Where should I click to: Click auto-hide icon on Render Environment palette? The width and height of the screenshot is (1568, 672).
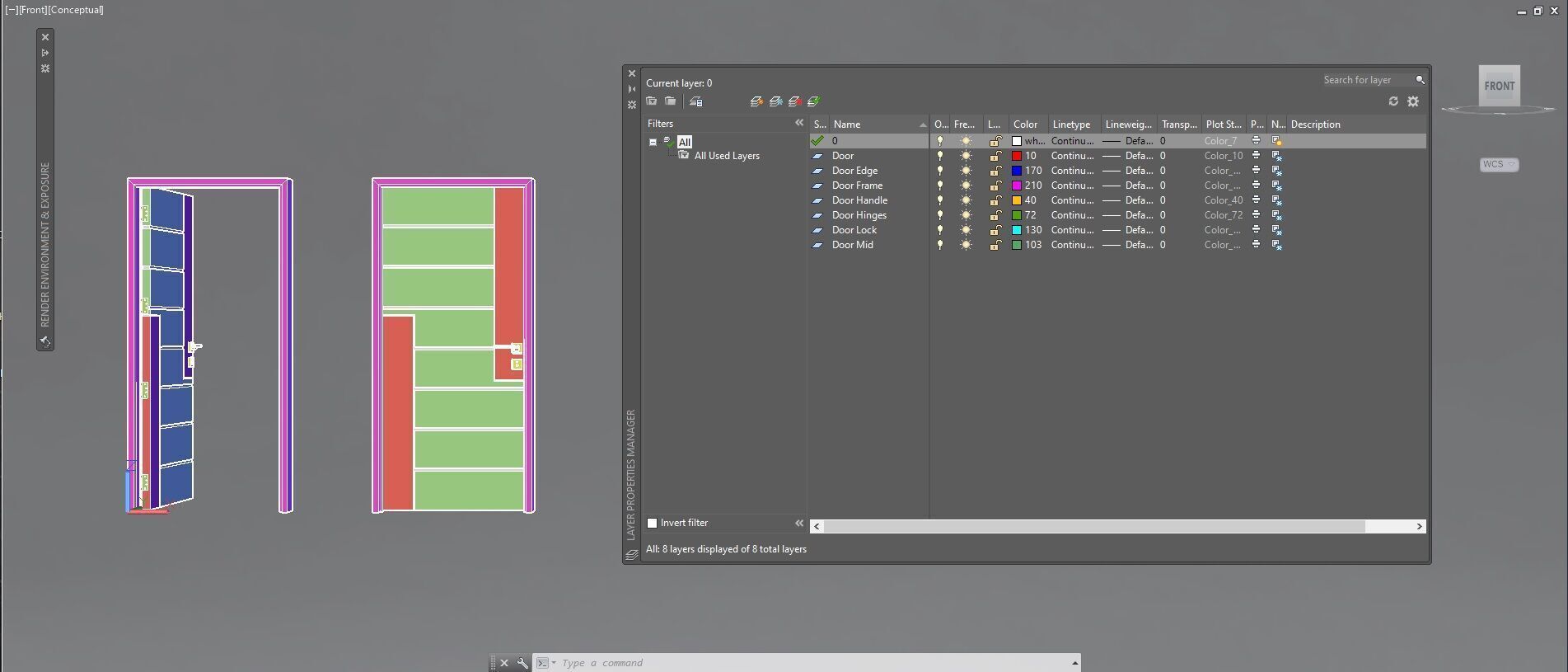pos(45,53)
